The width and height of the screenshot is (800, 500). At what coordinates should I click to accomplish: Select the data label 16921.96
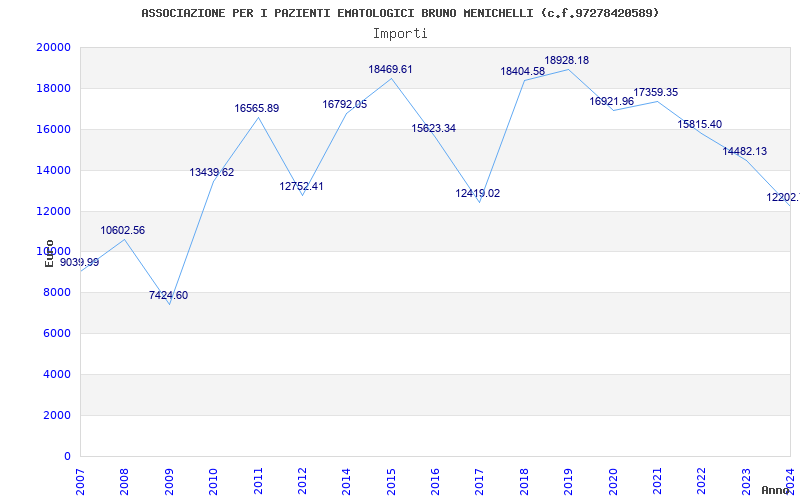click(x=612, y=101)
